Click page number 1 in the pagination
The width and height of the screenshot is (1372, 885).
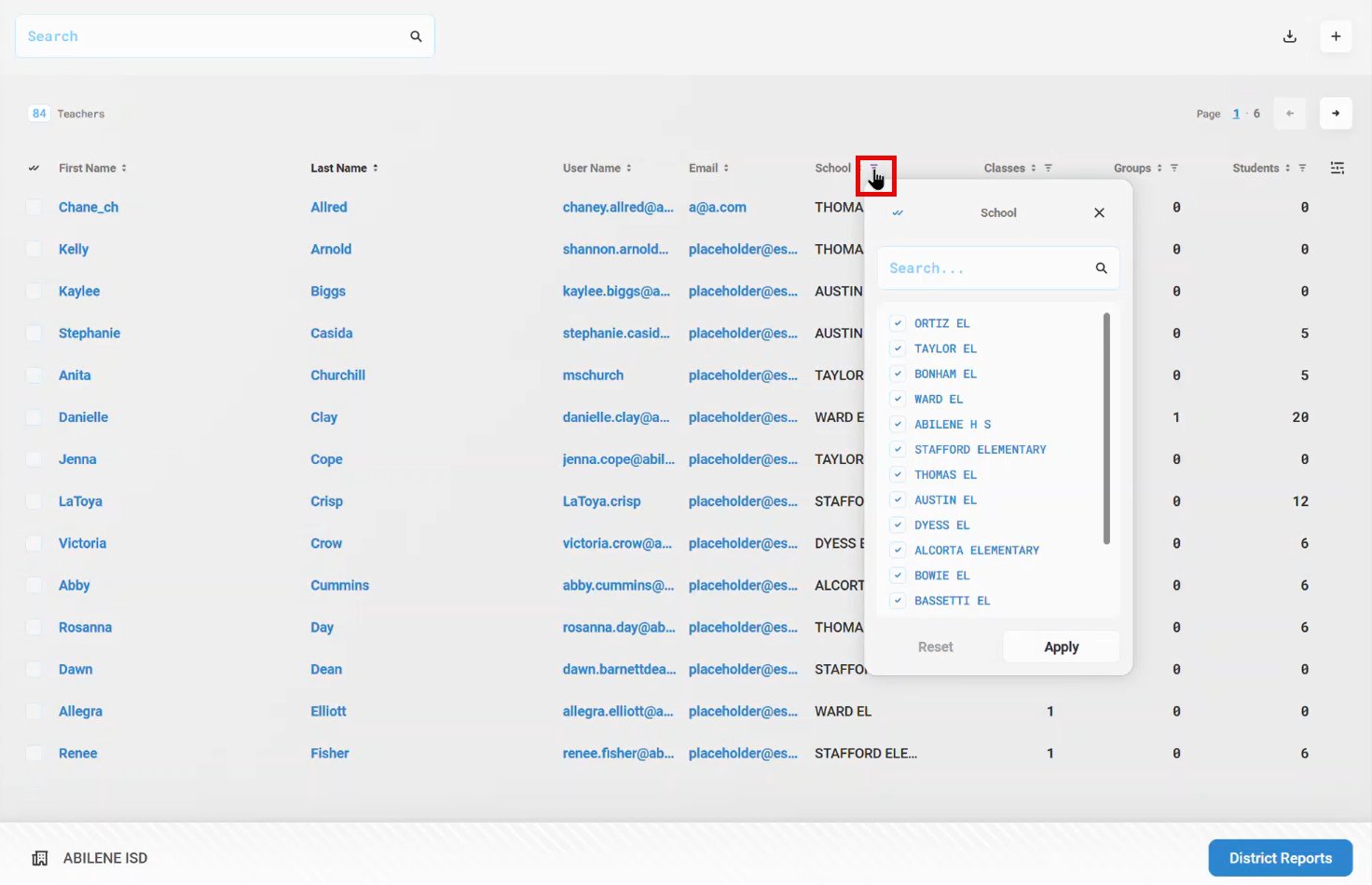pyautogui.click(x=1236, y=114)
